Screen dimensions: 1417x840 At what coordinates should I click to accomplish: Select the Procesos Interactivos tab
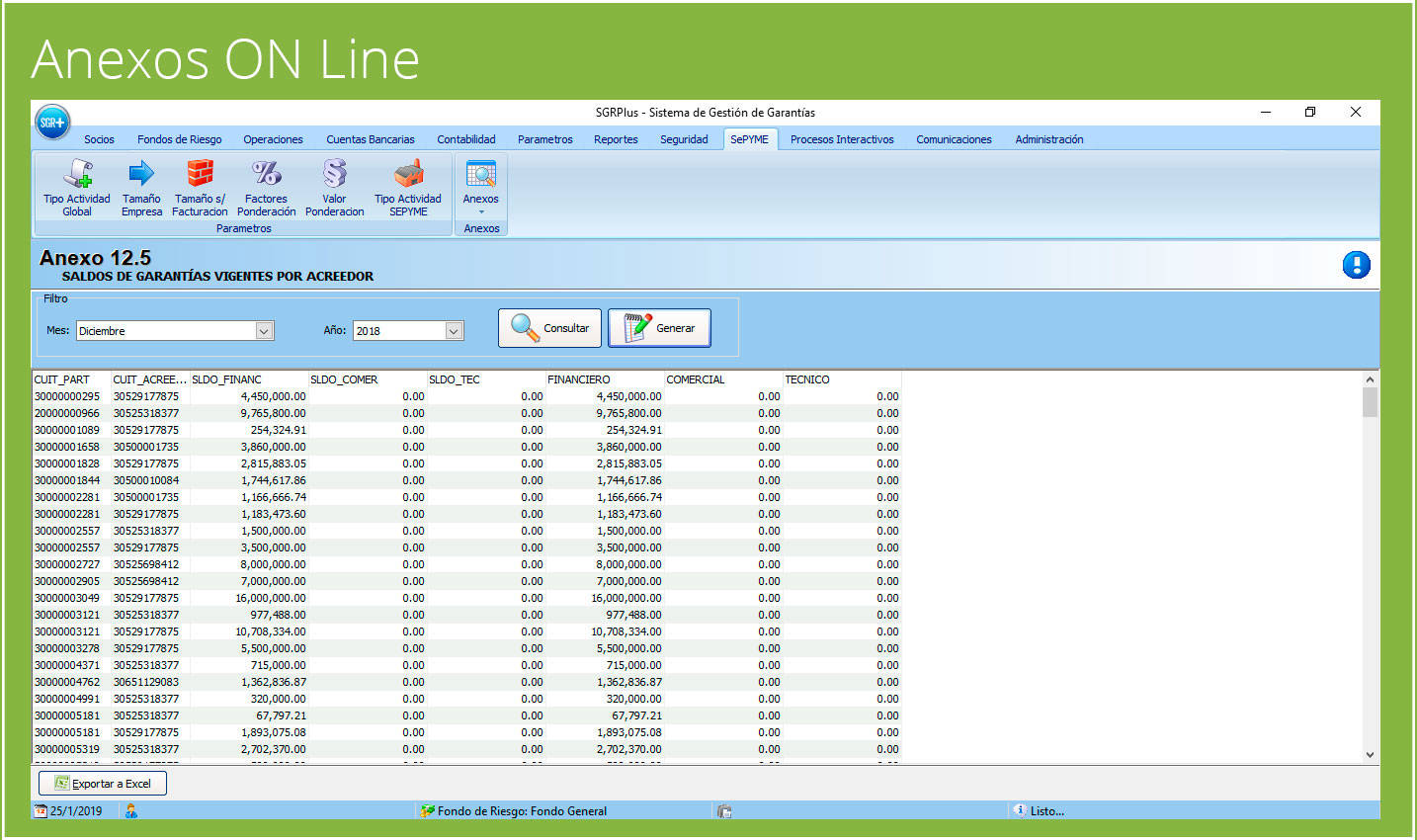pyautogui.click(x=842, y=139)
